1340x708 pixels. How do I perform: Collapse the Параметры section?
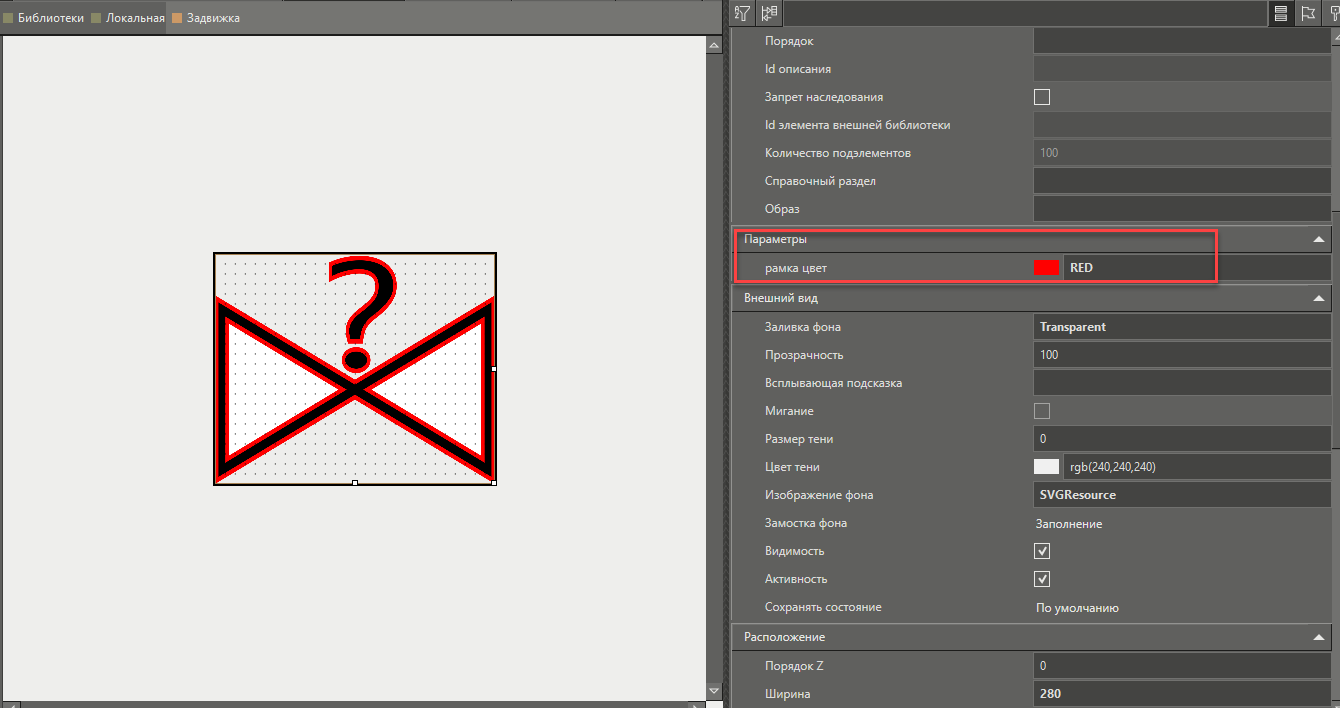pos(1317,239)
